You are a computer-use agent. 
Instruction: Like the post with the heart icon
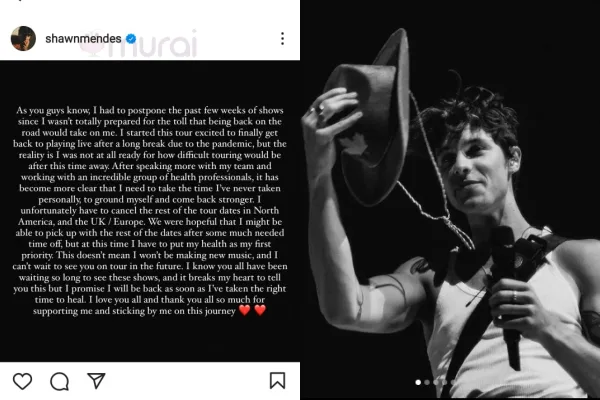23,381
